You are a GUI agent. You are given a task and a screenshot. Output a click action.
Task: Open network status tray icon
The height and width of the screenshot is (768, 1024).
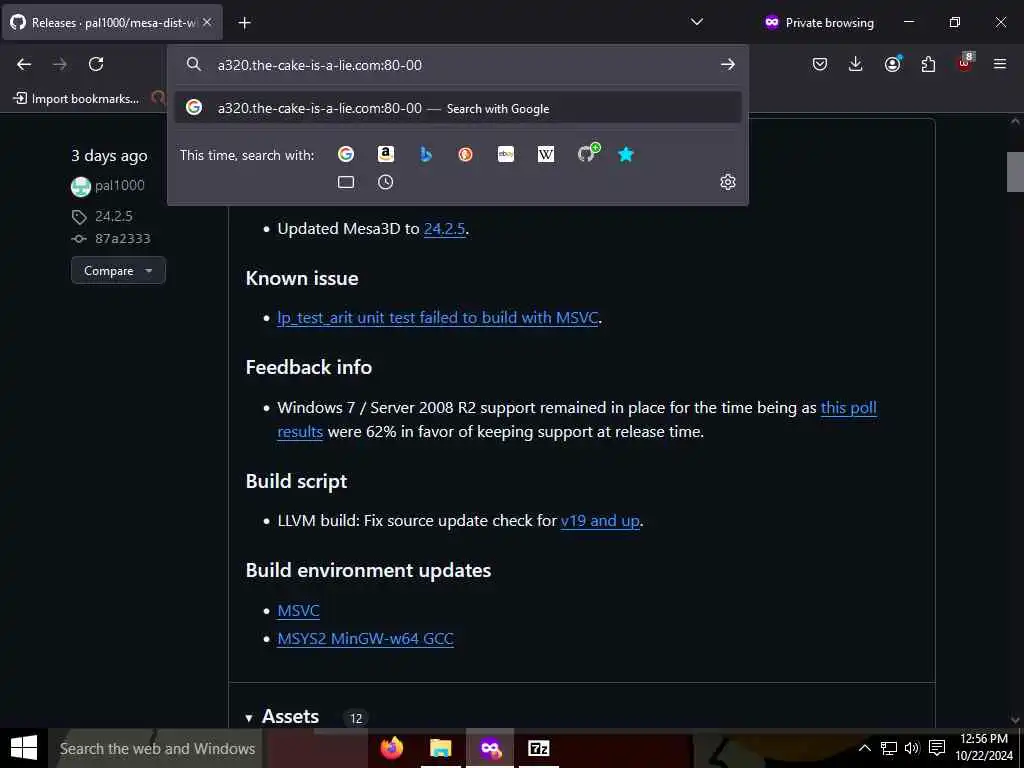point(888,748)
